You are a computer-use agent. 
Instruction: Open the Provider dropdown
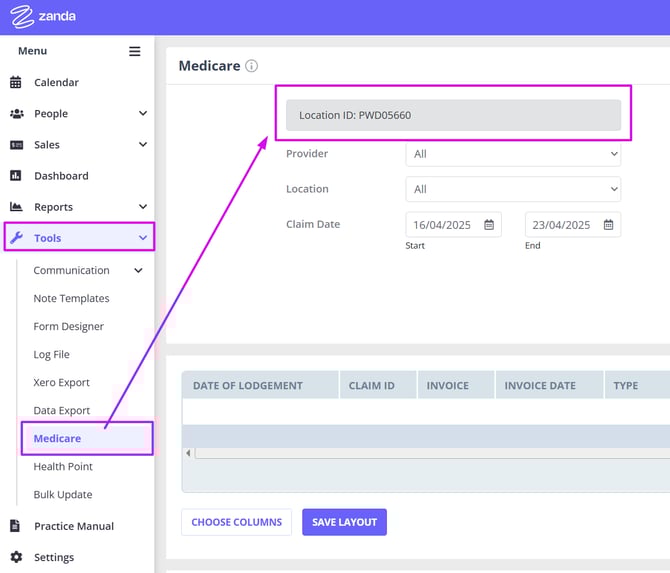(x=513, y=154)
